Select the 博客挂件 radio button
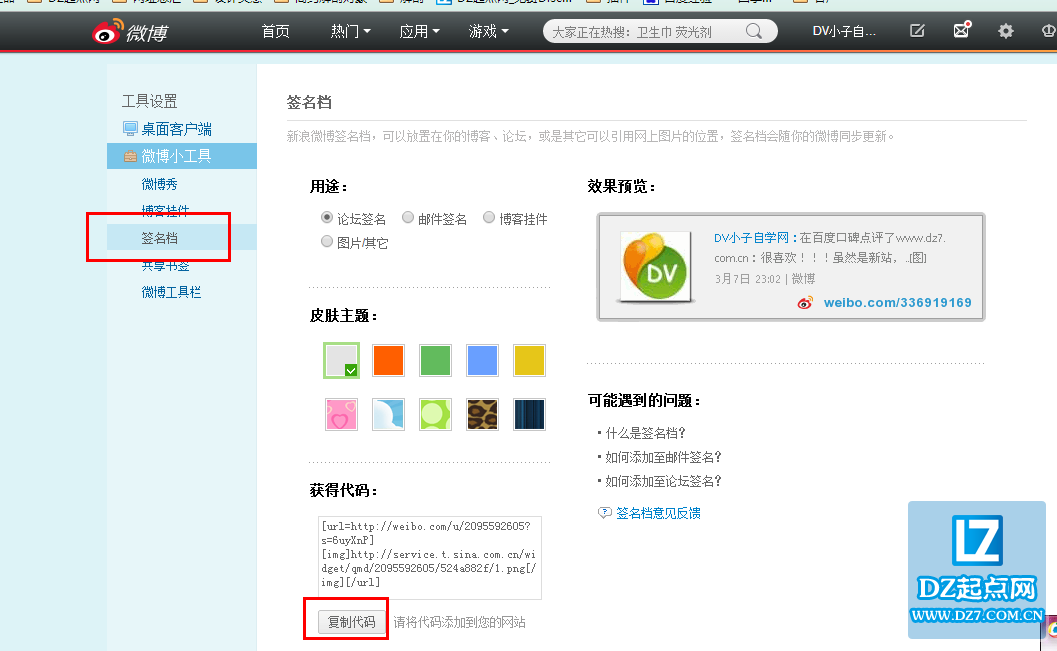This screenshot has width=1057, height=651. [489, 218]
